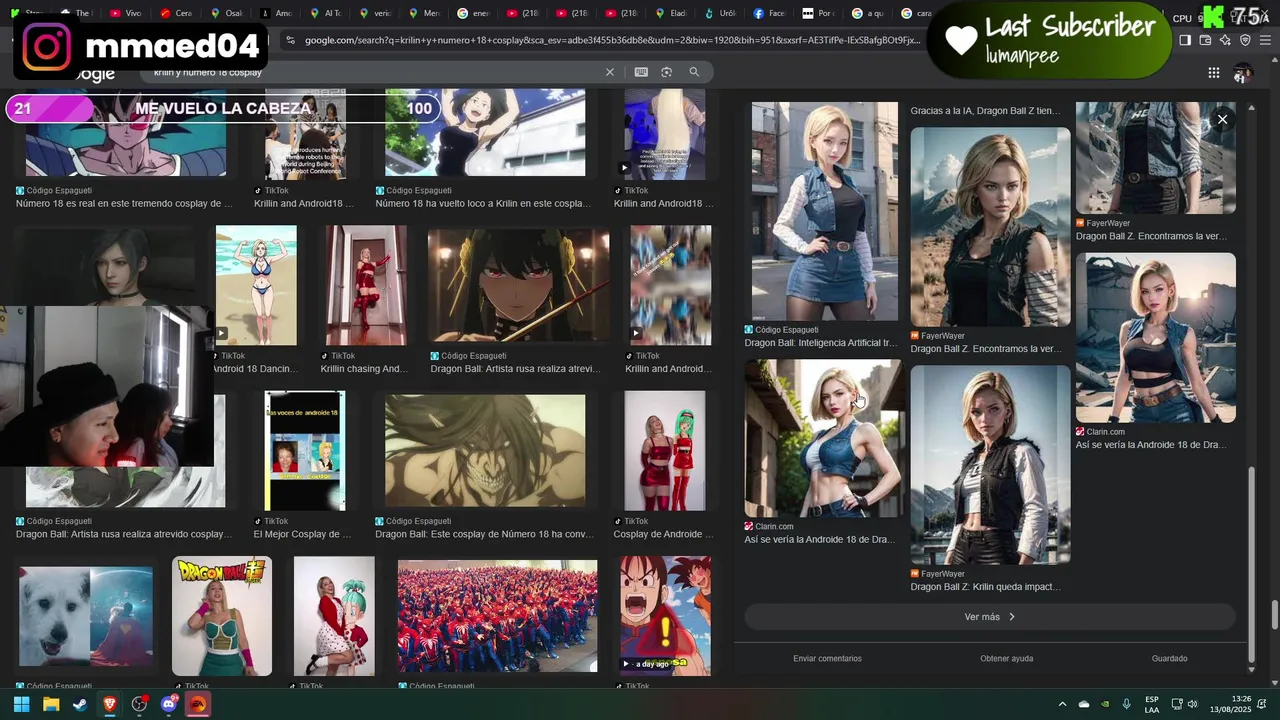
Task: Open the on-screen keyboard in search box
Action: (641, 72)
